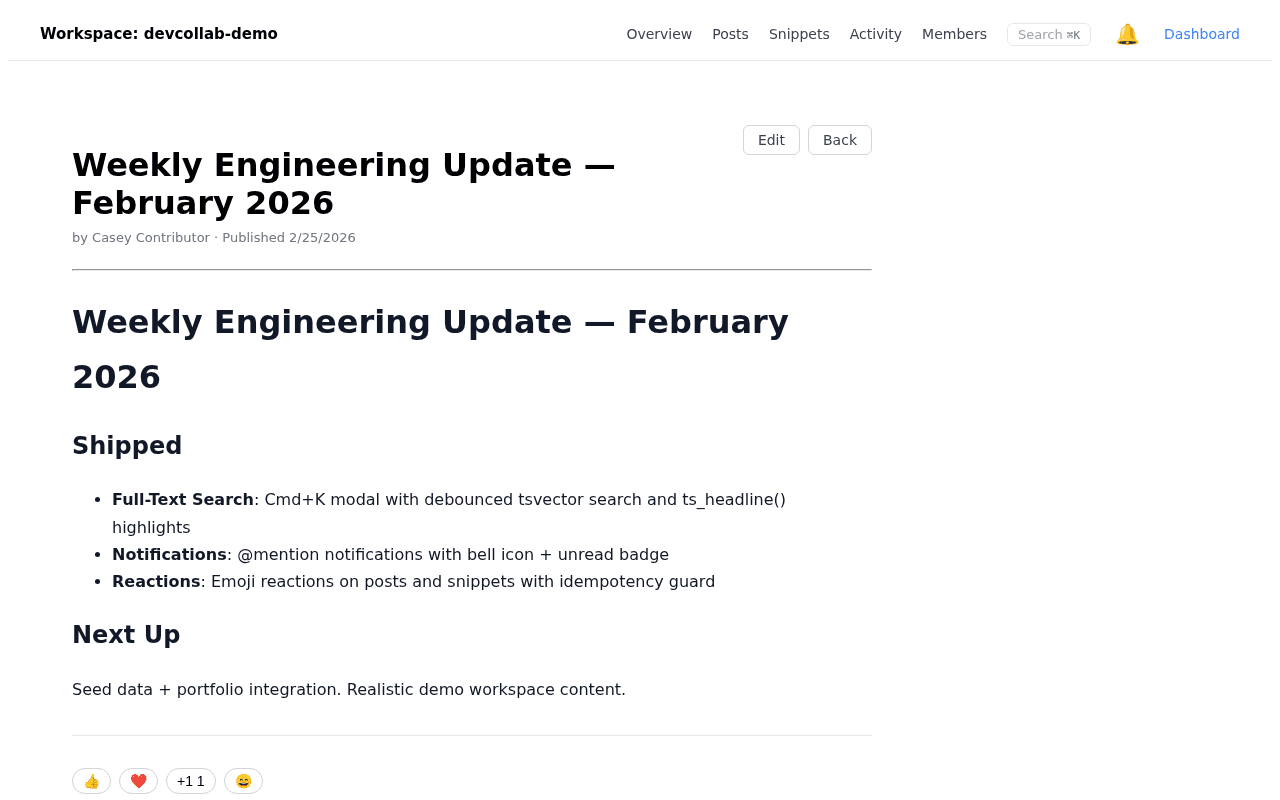
Task: Open the notifications bell
Action: coord(1127,34)
